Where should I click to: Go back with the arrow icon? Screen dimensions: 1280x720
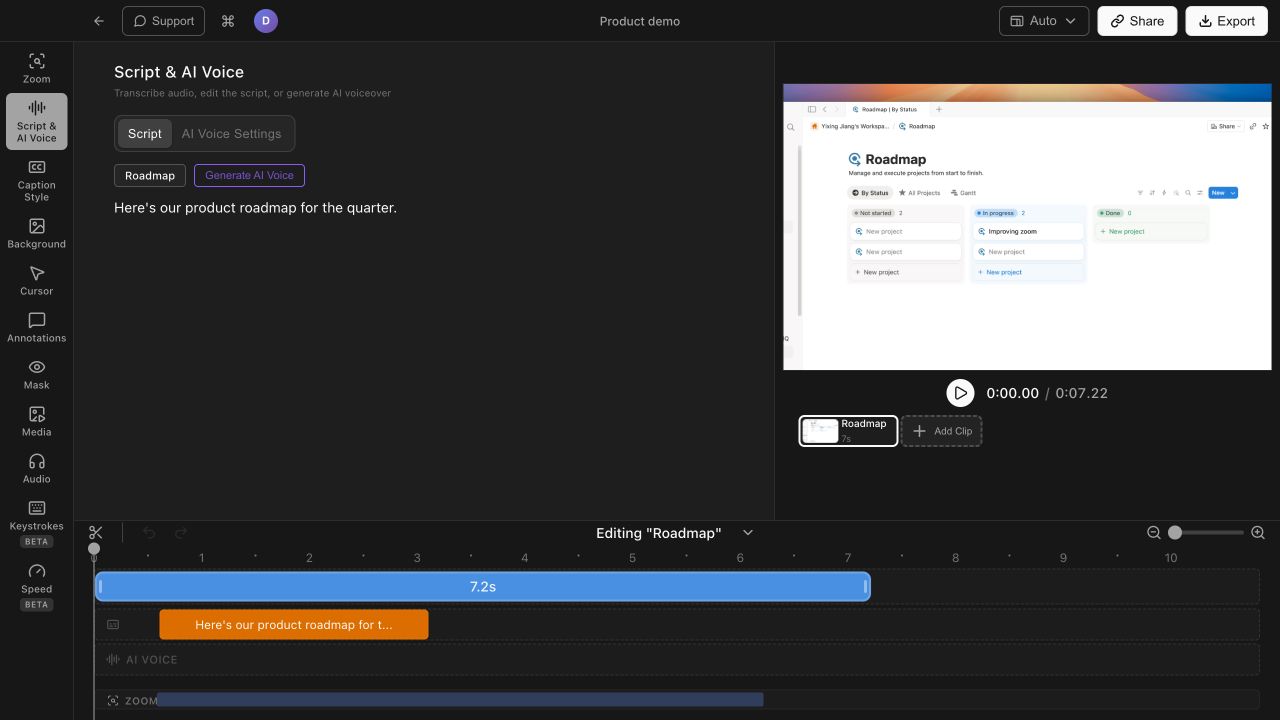98,21
